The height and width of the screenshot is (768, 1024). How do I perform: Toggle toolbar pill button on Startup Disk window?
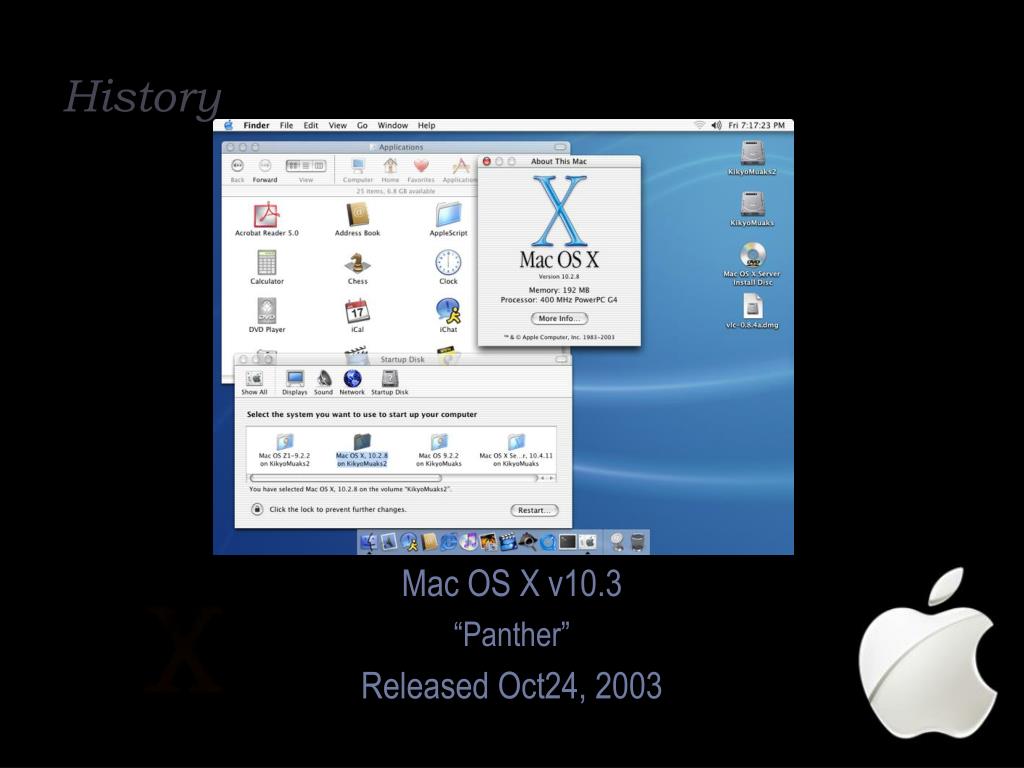click(562, 360)
